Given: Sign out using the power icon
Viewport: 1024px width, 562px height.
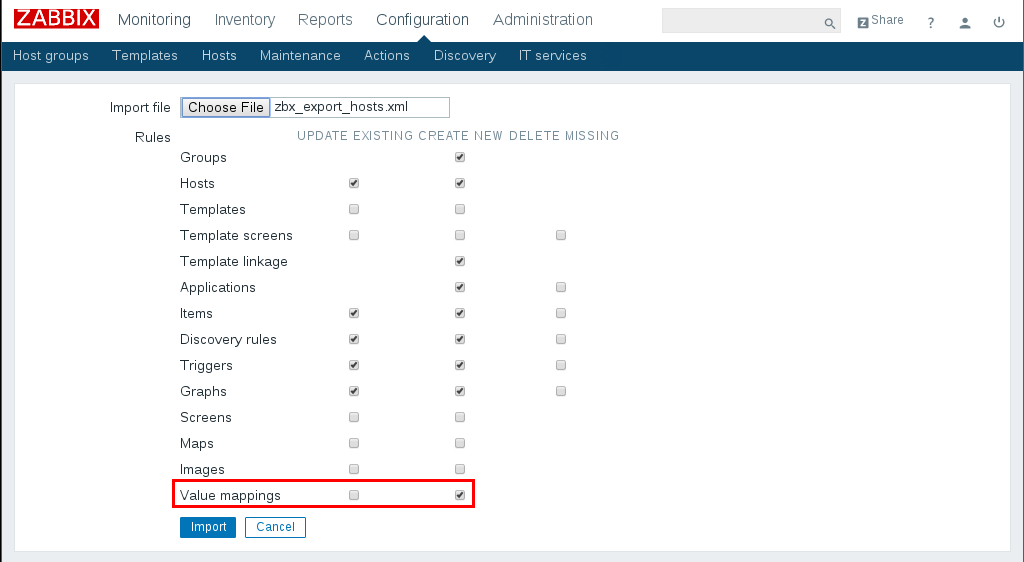Looking at the screenshot, I should tap(999, 23).
